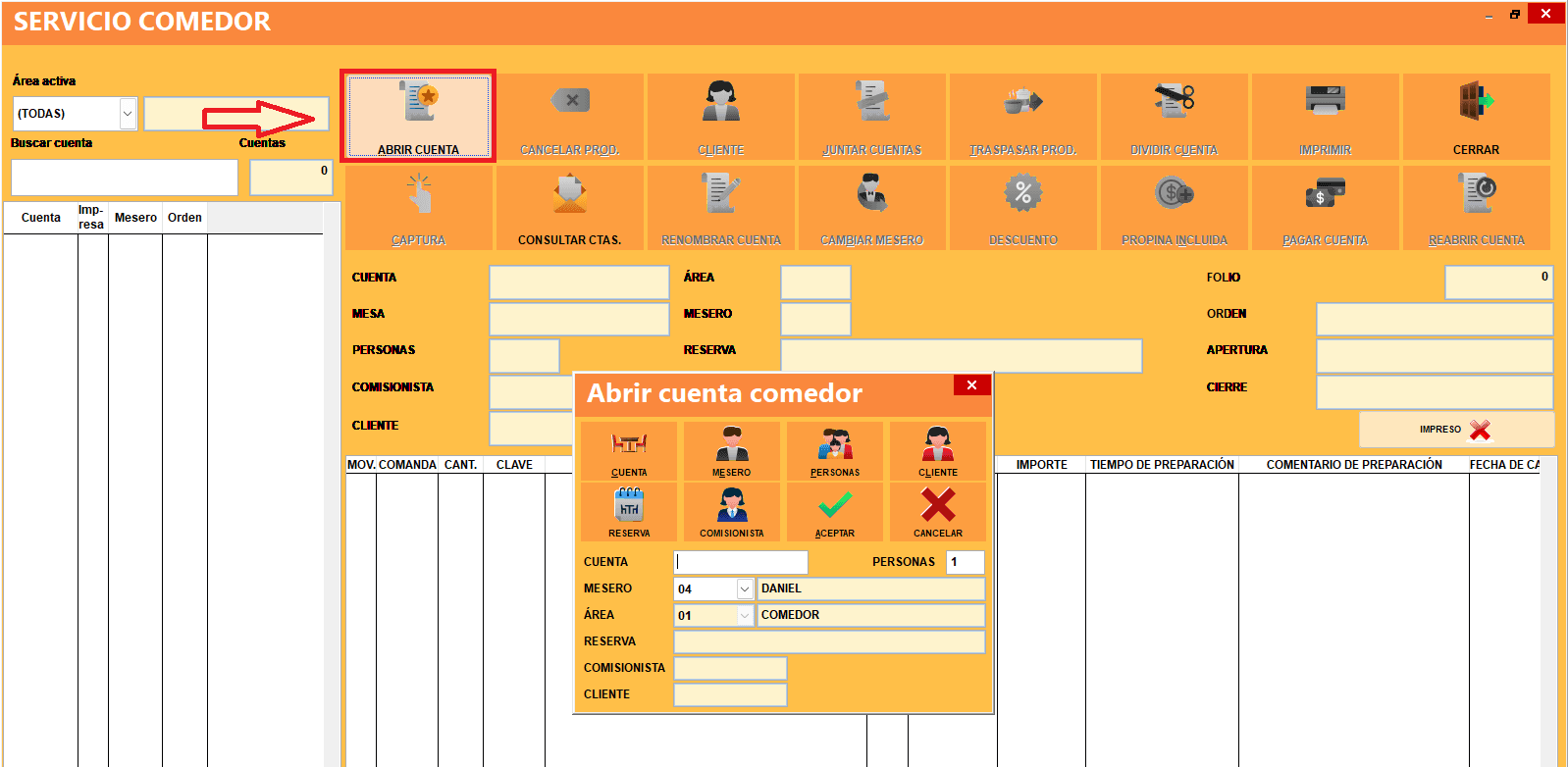Image resolution: width=1568 pixels, height=767 pixels.
Task: Restore the SERVICIO COMEDOR window
Action: (1515, 15)
